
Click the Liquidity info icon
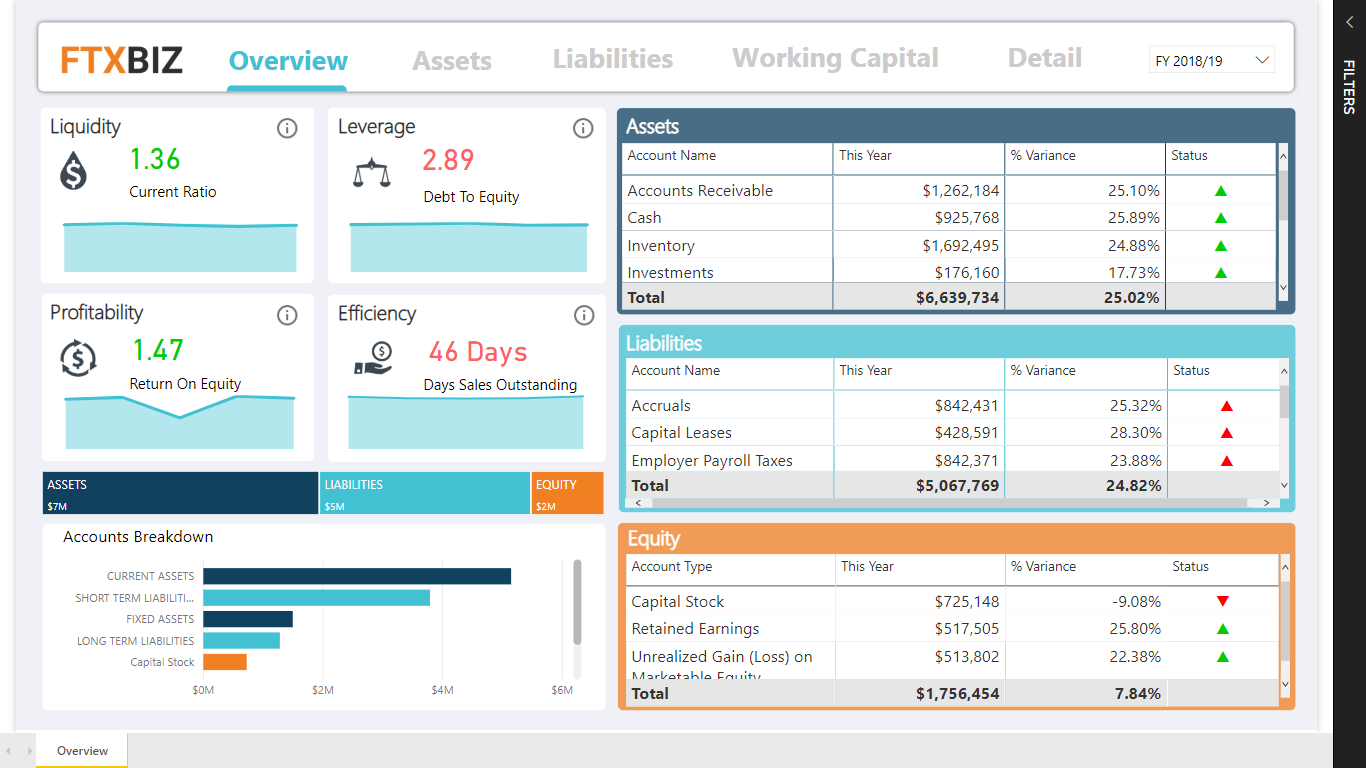pyautogui.click(x=287, y=128)
